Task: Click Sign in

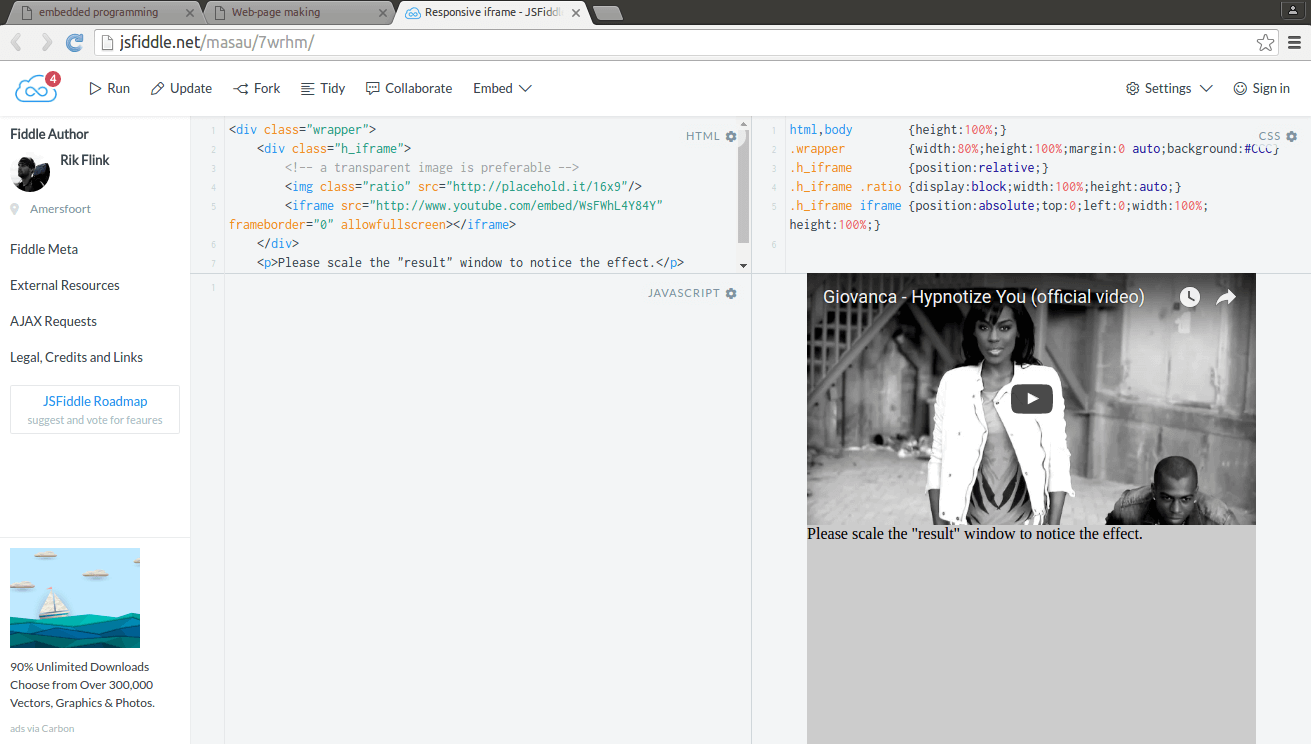Action: 1261,88
